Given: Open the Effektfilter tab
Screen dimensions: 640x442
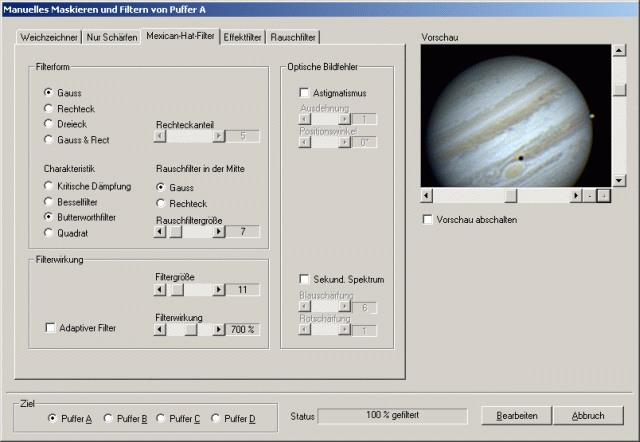Looking at the screenshot, I should [242, 37].
